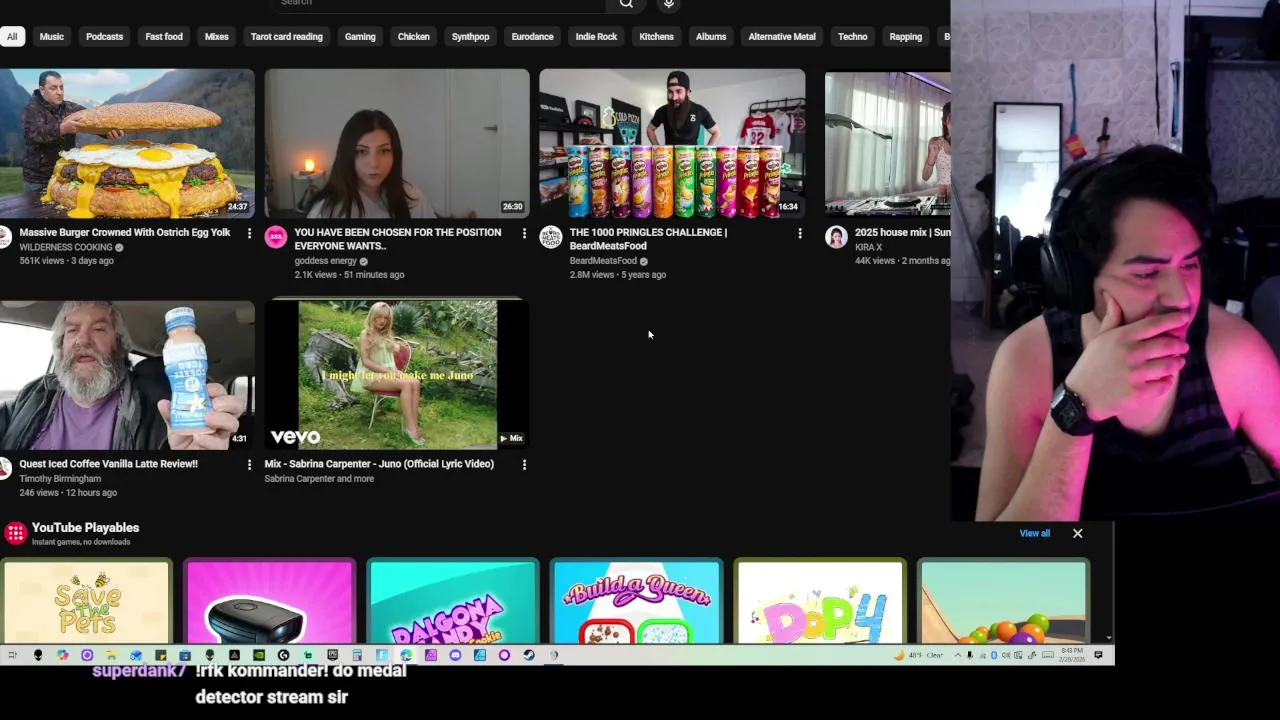Image resolution: width=1280 pixels, height=720 pixels.
Task: Click the search magnifier button
Action: [x=626, y=4]
